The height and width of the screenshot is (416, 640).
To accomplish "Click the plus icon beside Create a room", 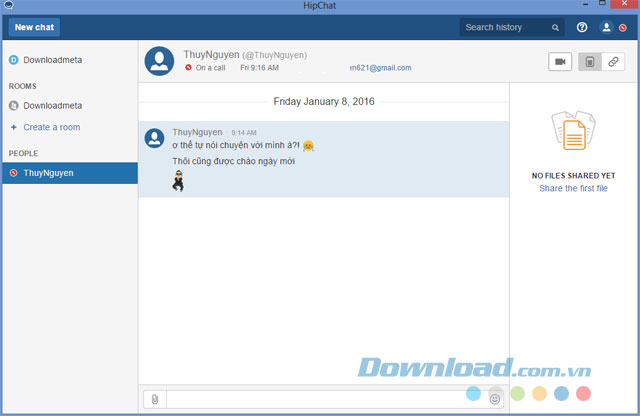I will [x=13, y=127].
